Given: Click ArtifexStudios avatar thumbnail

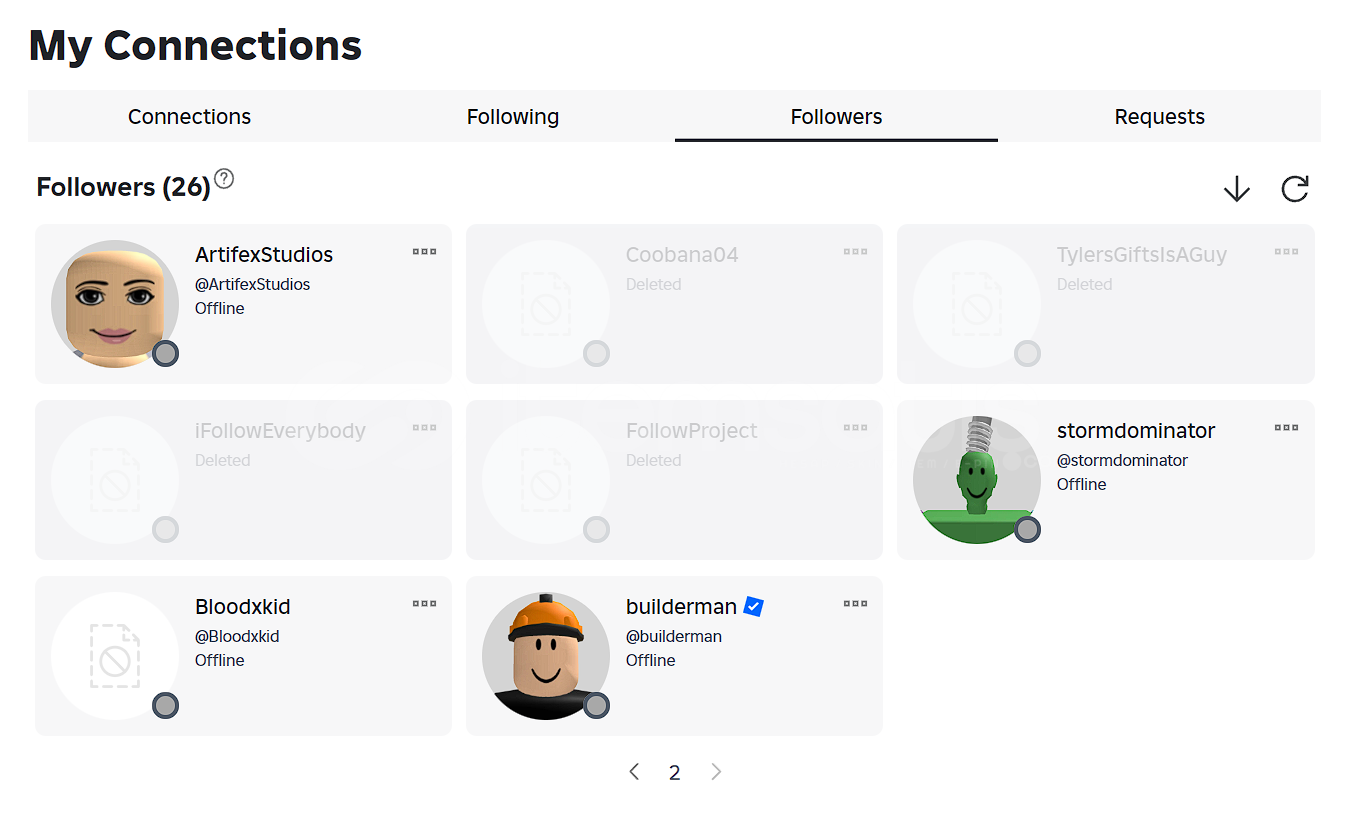Looking at the screenshot, I should pyautogui.click(x=114, y=304).
